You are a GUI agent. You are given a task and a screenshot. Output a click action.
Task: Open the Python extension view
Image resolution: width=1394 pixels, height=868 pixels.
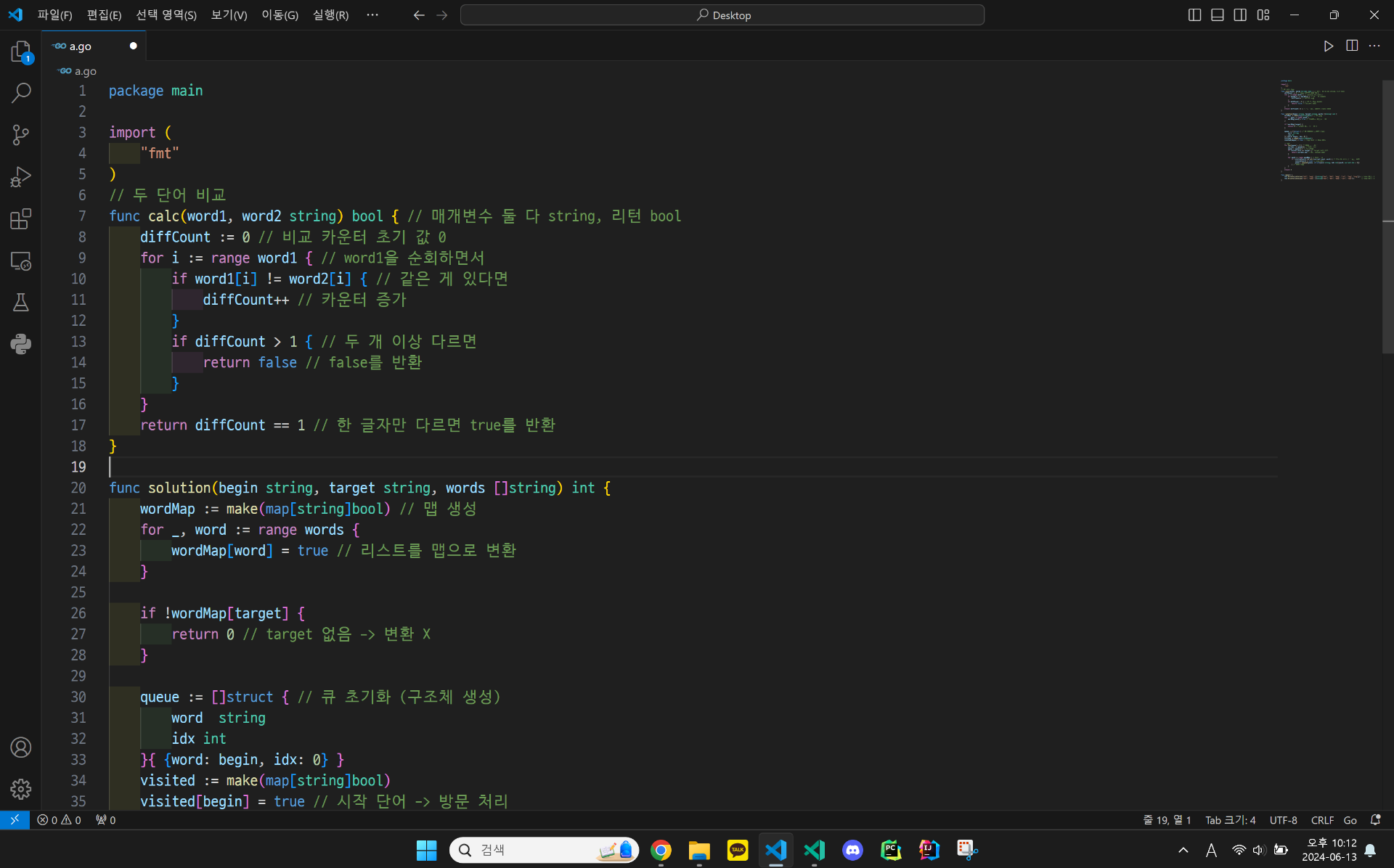(21, 344)
